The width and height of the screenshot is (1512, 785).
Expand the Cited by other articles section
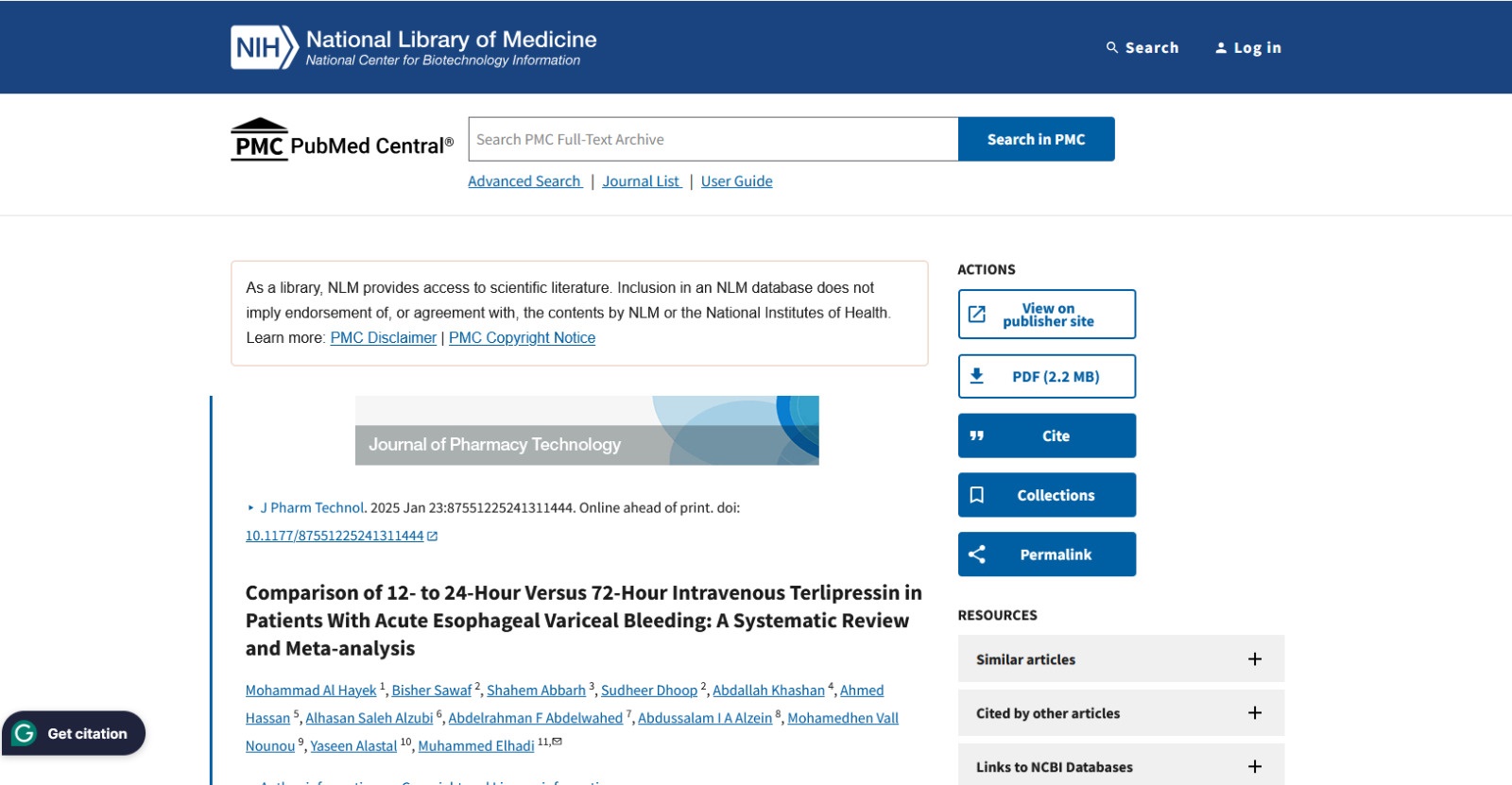click(x=1254, y=713)
